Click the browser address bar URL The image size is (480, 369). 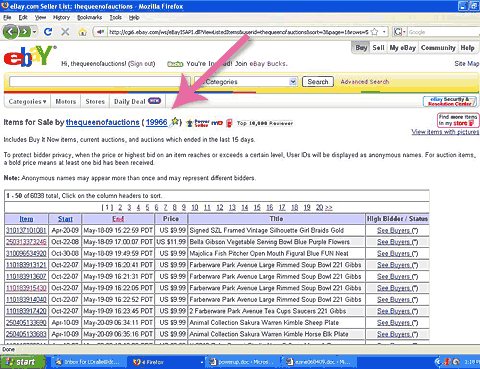(239, 32)
